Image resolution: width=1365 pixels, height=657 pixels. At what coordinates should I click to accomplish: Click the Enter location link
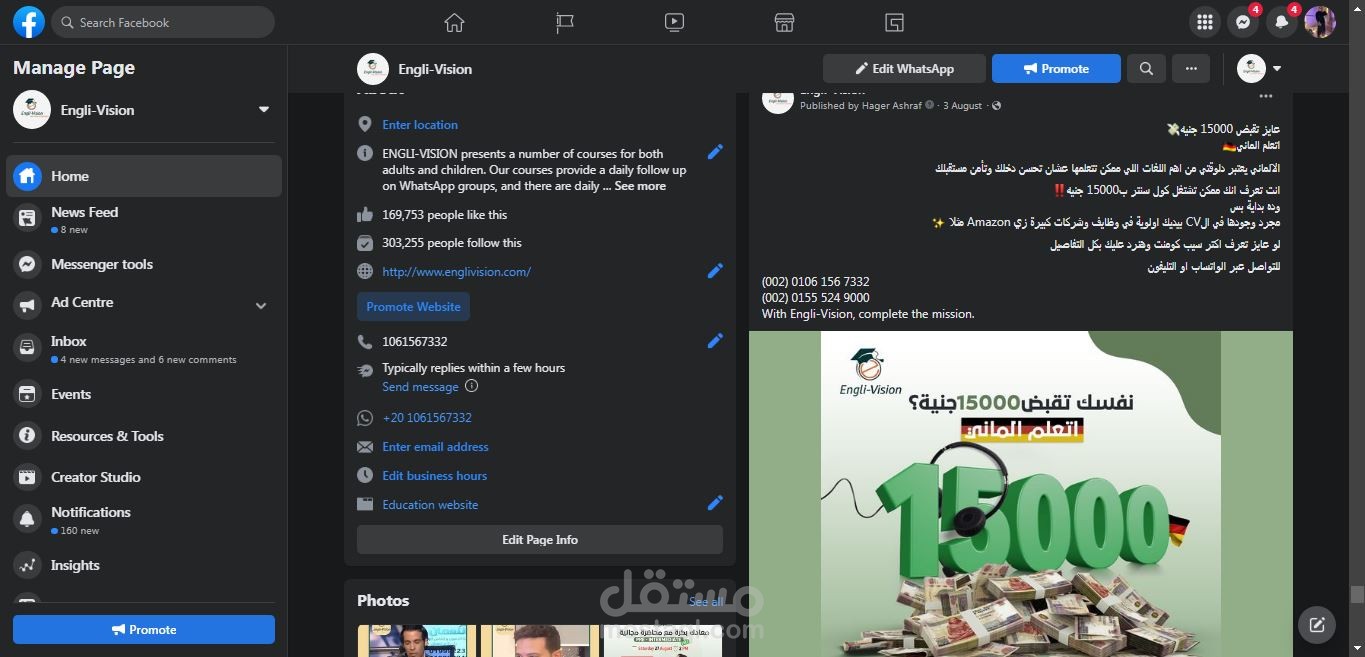tap(420, 125)
